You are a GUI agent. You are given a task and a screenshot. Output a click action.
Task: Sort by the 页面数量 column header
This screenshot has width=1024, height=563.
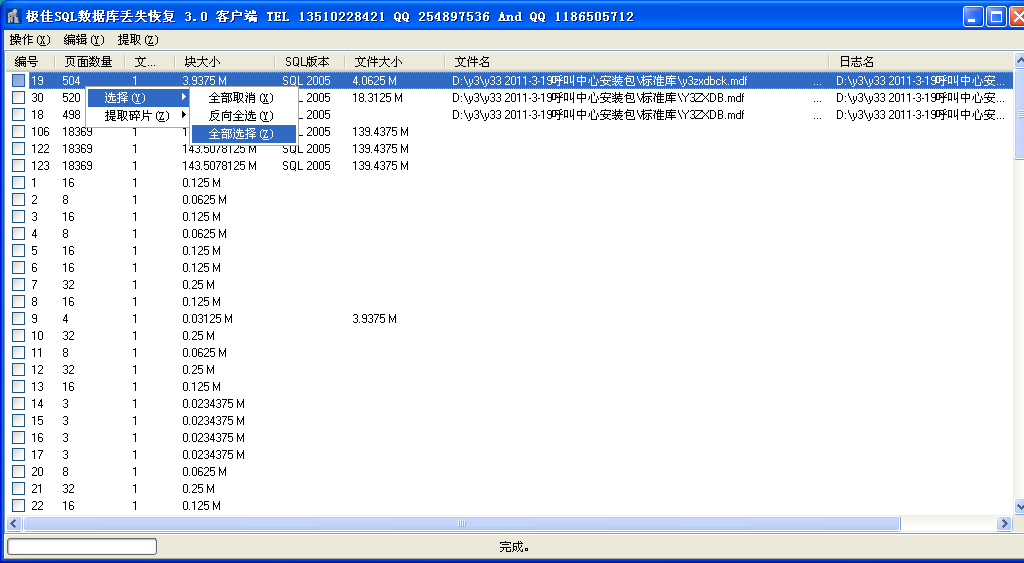[91, 61]
